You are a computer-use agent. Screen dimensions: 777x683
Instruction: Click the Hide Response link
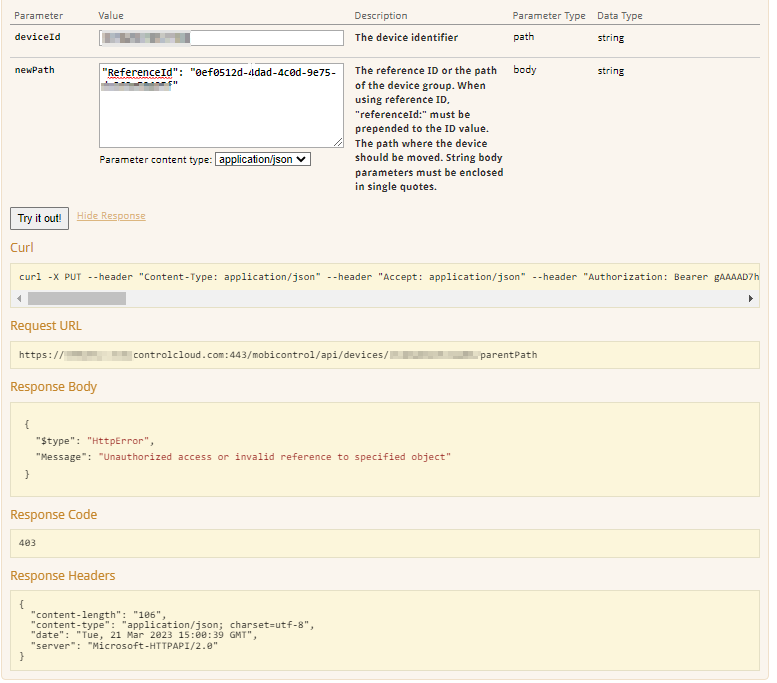111,216
